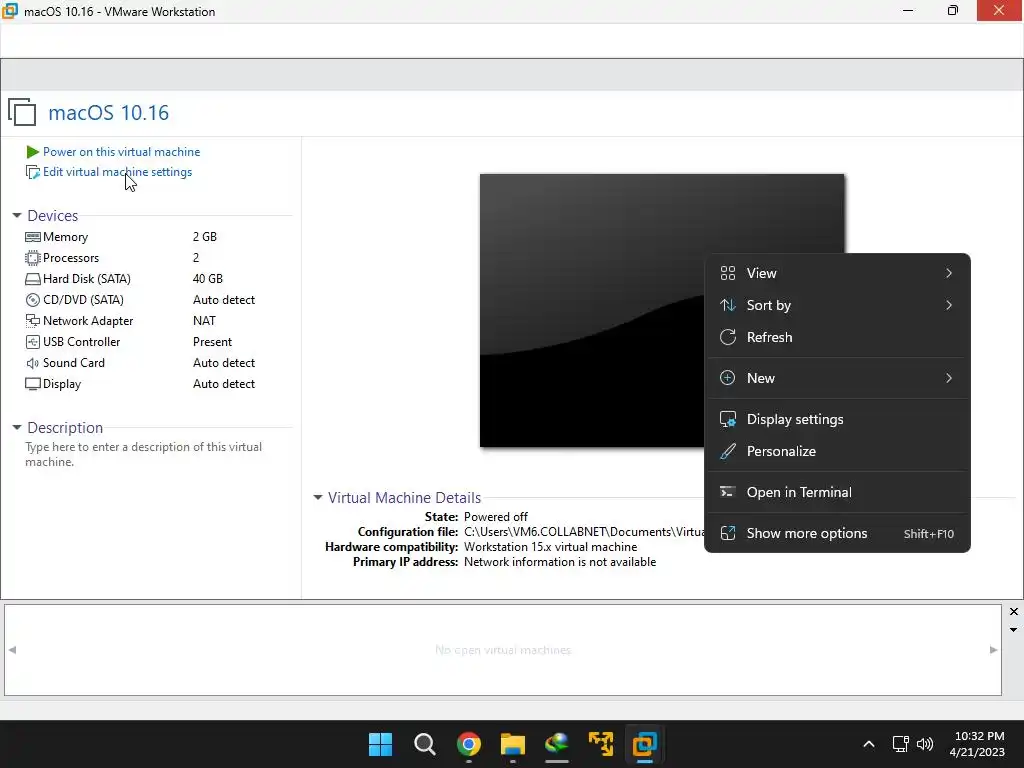Screen dimensions: 1024x768
Task: Open the network icon in system tray
Action: click(901, 744)
